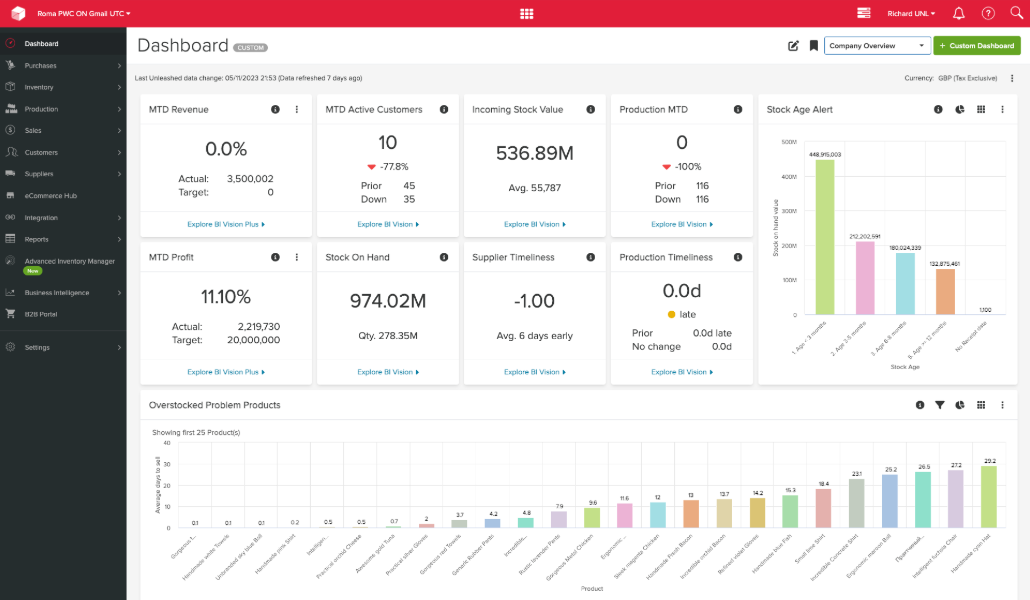Open the filter icon on Overstocked Problem Products
This screenshot has width=1030, height=600.
[x=940, y=405]
